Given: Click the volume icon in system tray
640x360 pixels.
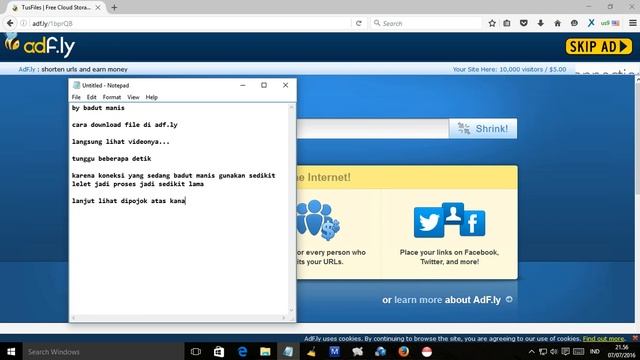Looking at the screenshot, I should click(x=554, y=351).
